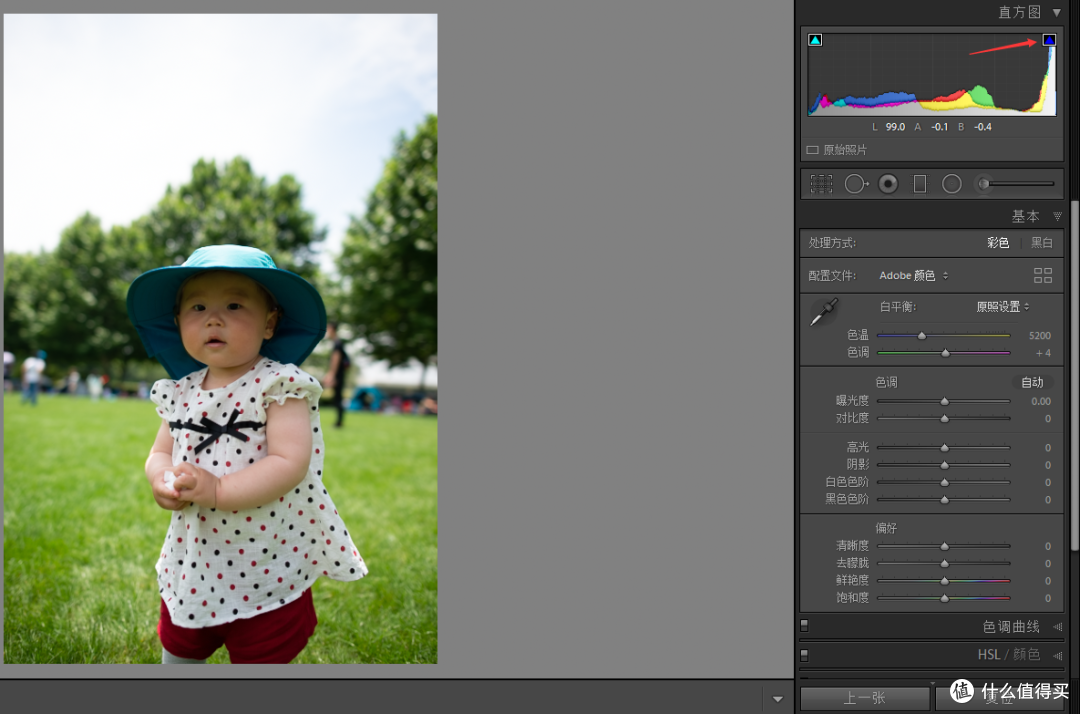Click the 高光 highlights slider
This screenshot has width=1080, height=714.
coord(943,448)
